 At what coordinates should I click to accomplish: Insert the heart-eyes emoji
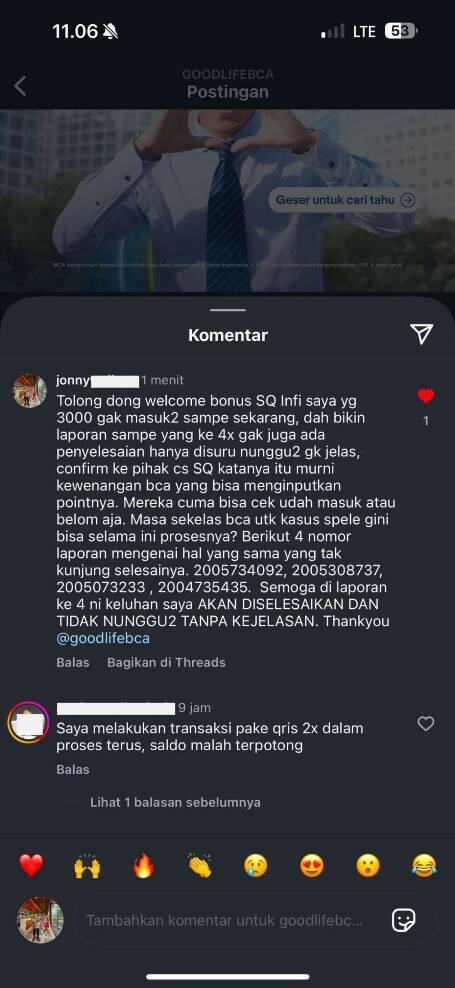(311, 865)
